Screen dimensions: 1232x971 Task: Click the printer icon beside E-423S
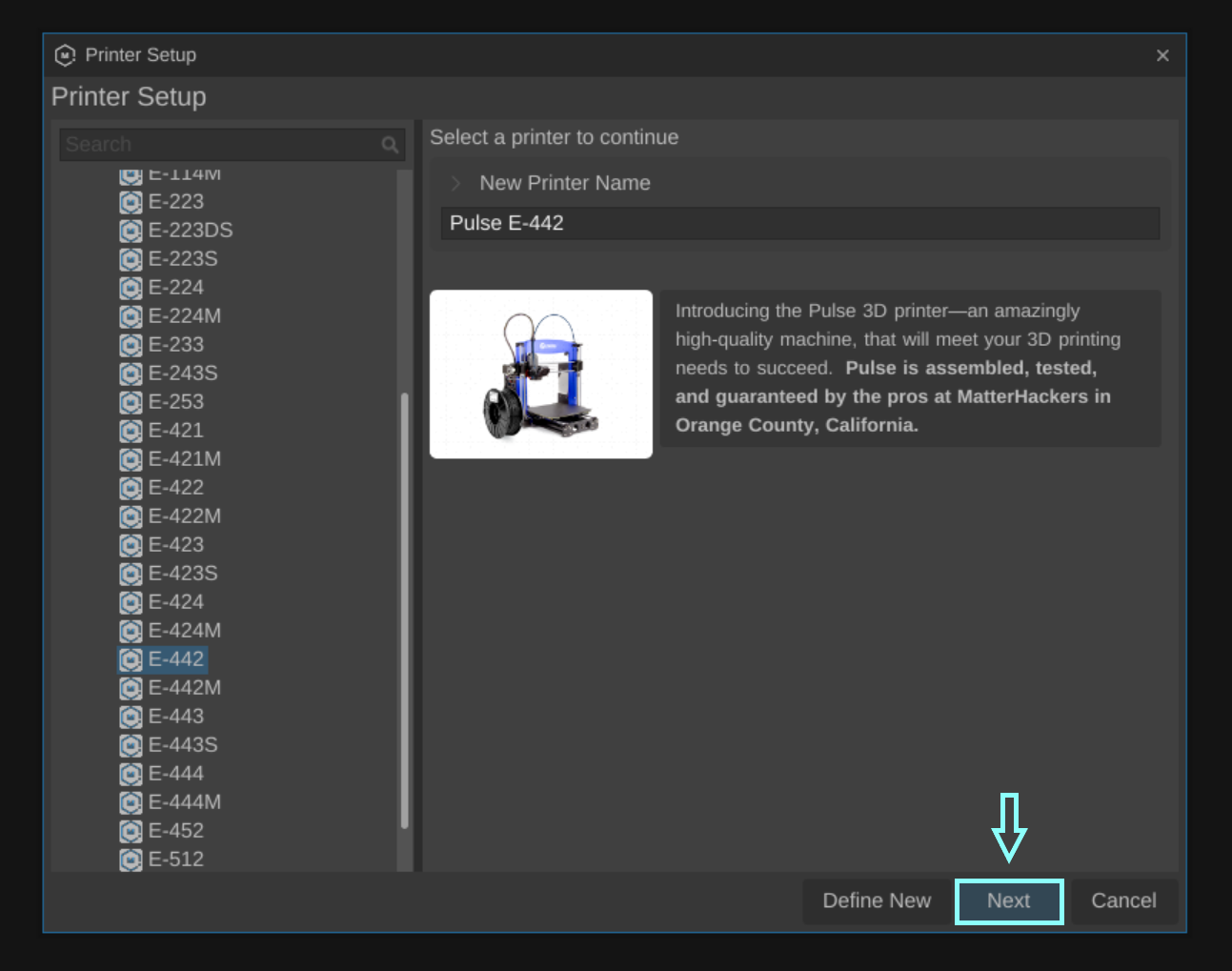click(x=131, y=574)
